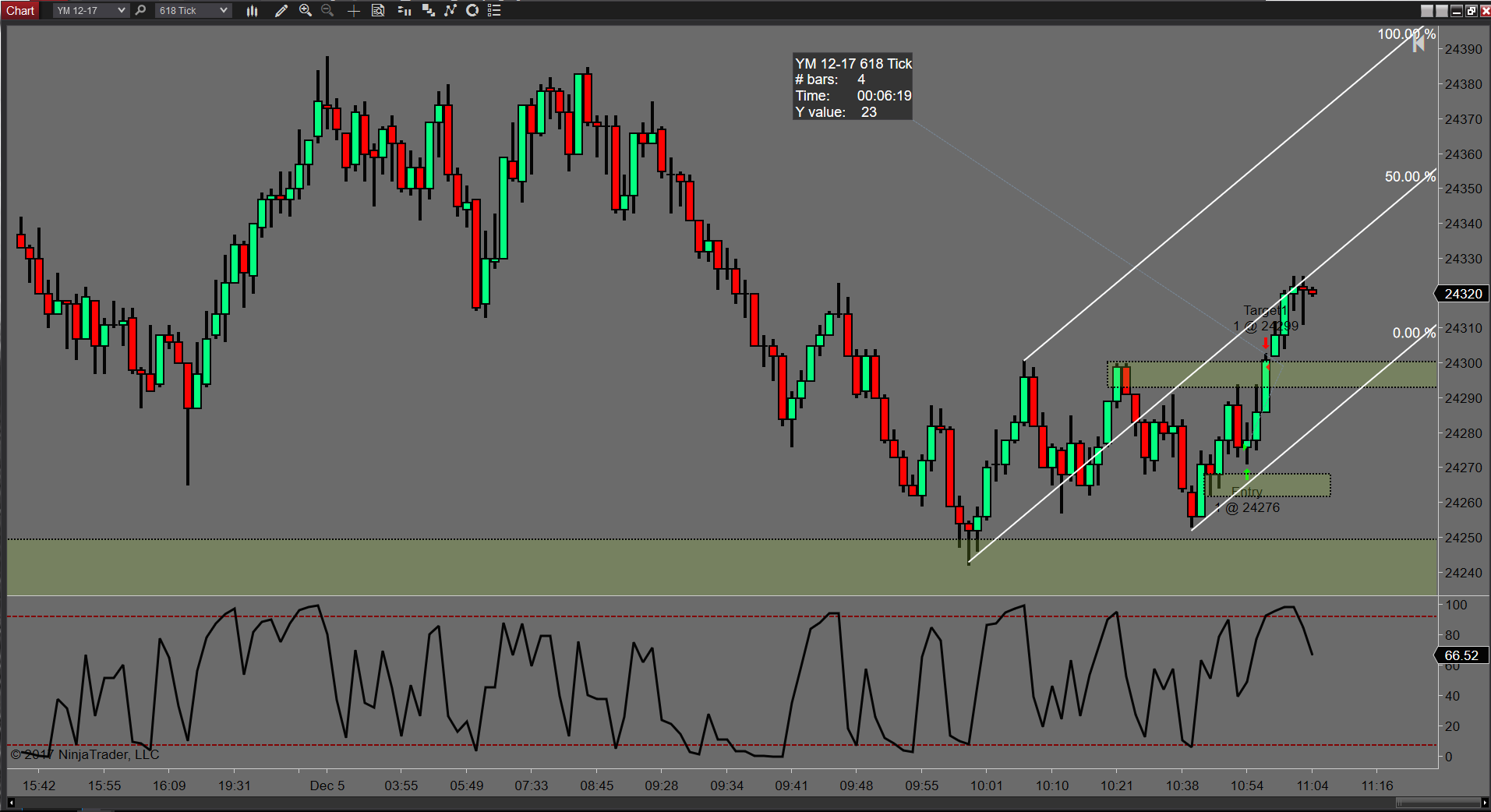1491x812 pixels.
Task: Open the Strategies icon
Action: (x=472, y=10)
